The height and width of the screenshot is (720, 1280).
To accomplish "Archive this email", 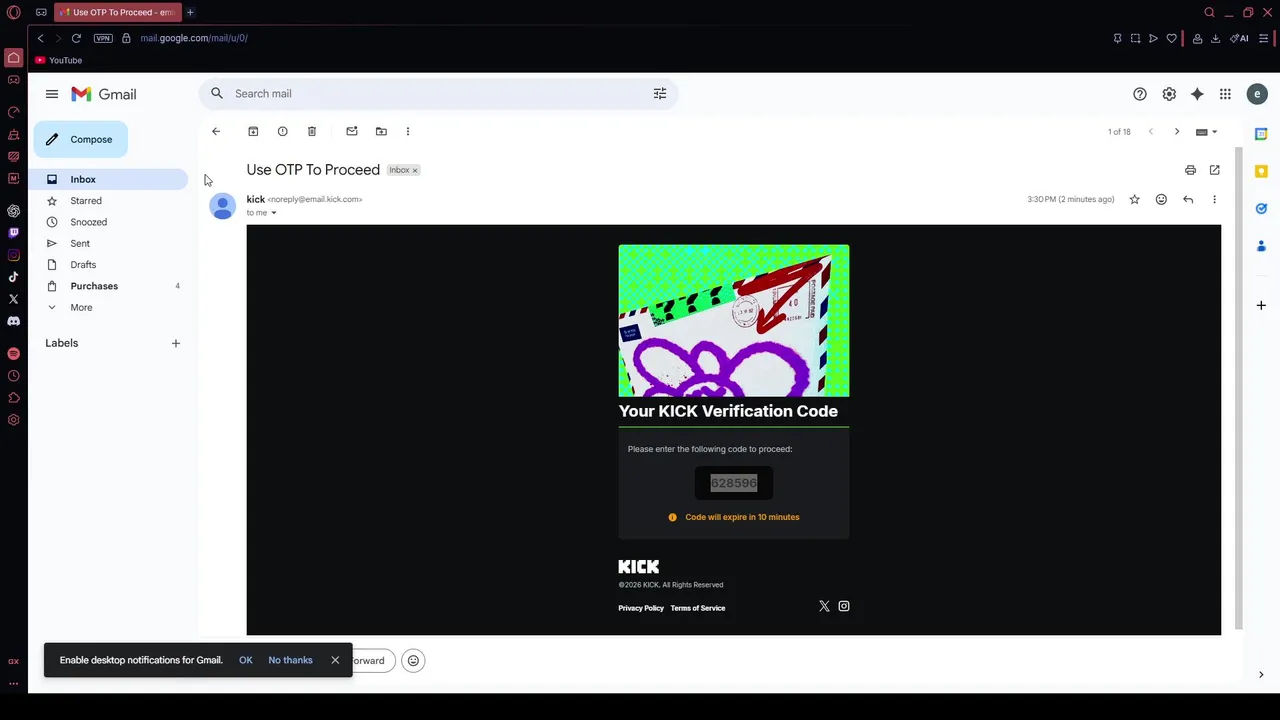I will click(253, 131).
